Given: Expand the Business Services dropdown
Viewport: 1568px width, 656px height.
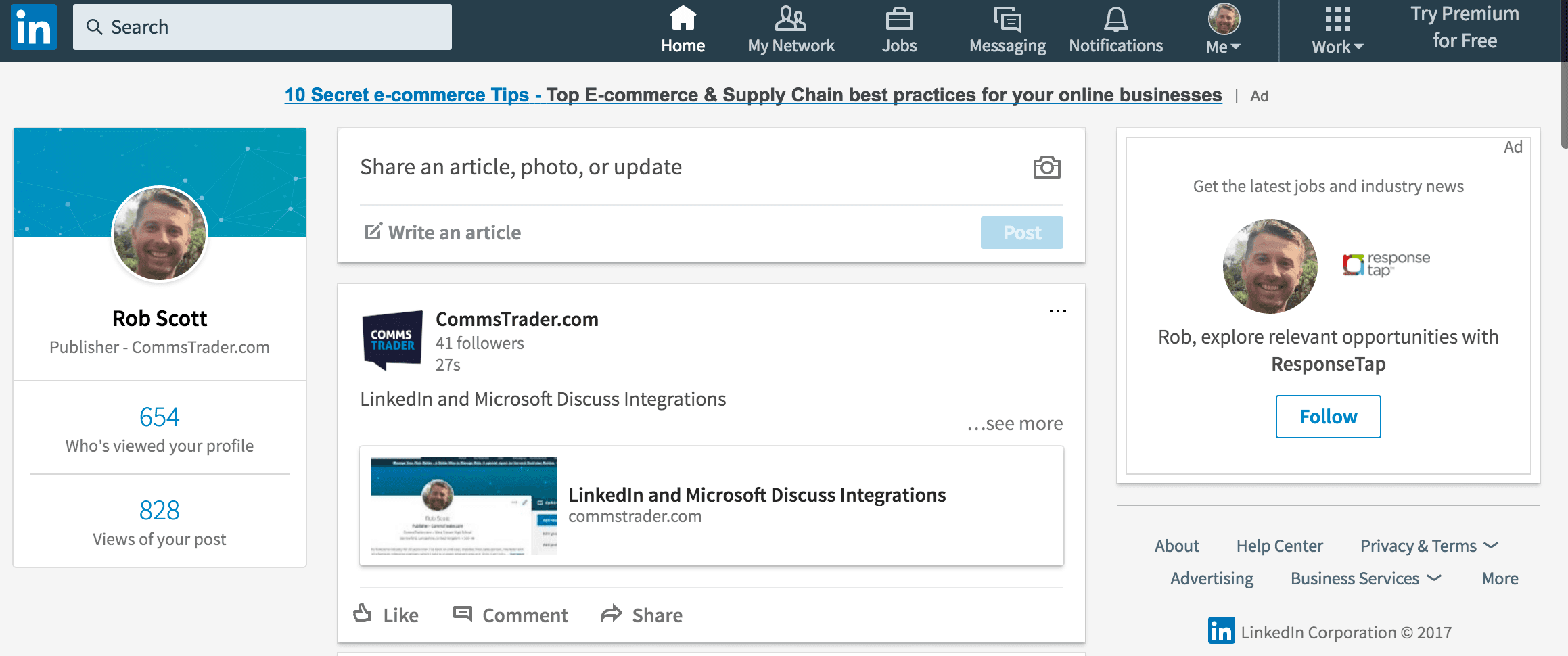Looking at the screenshot, I should (x=1366, y=578).
